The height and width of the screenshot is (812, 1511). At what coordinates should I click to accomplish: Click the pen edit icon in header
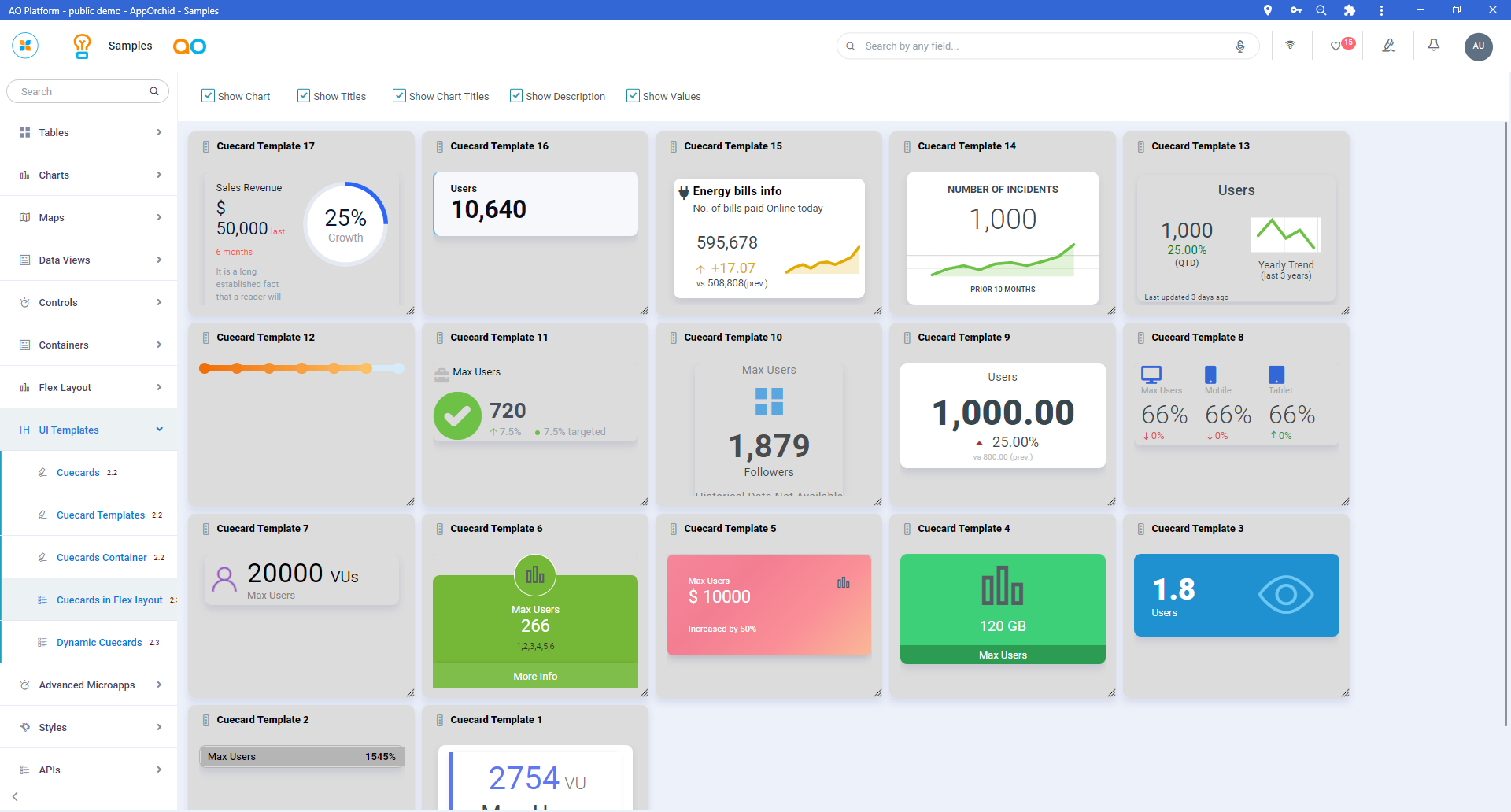(1388, 46)
